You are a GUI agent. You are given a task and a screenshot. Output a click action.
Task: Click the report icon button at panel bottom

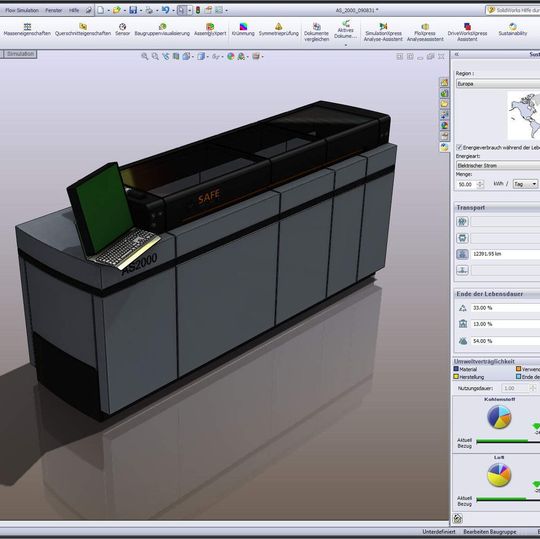coord(458,518)
